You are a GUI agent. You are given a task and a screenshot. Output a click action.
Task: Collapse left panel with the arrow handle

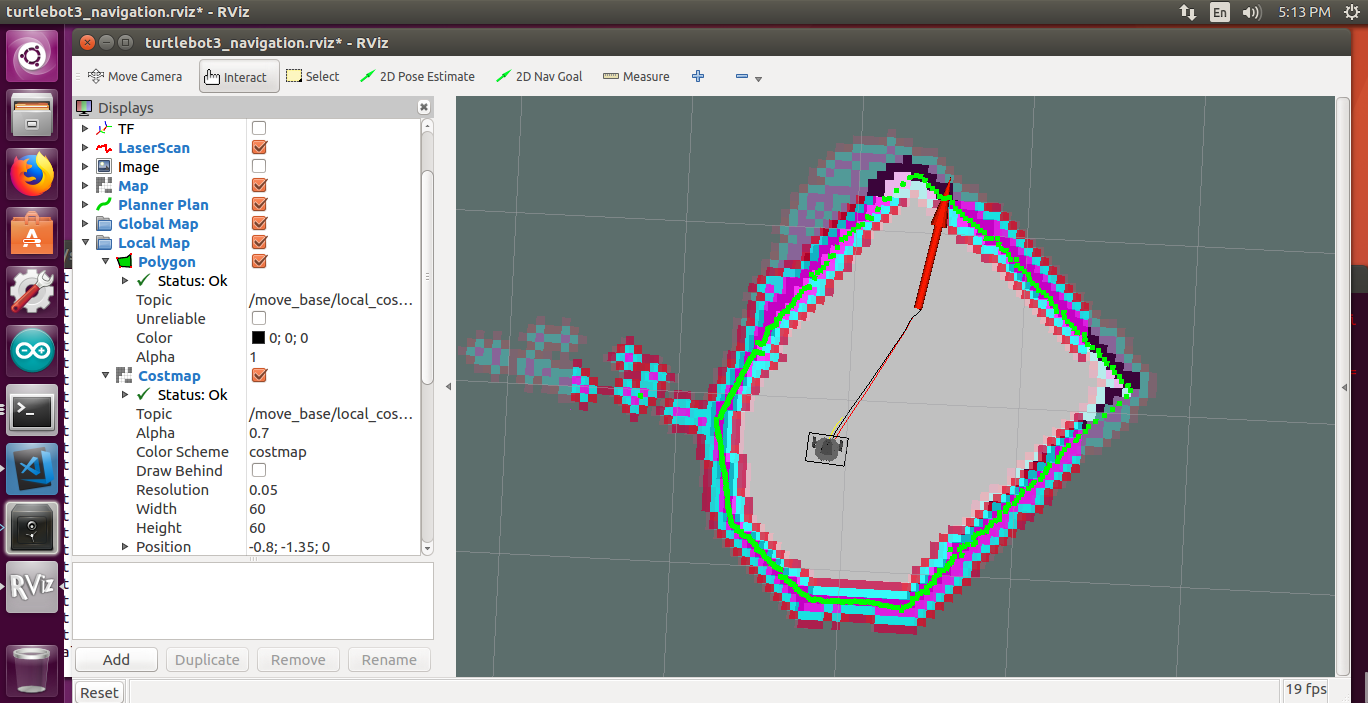448,386
